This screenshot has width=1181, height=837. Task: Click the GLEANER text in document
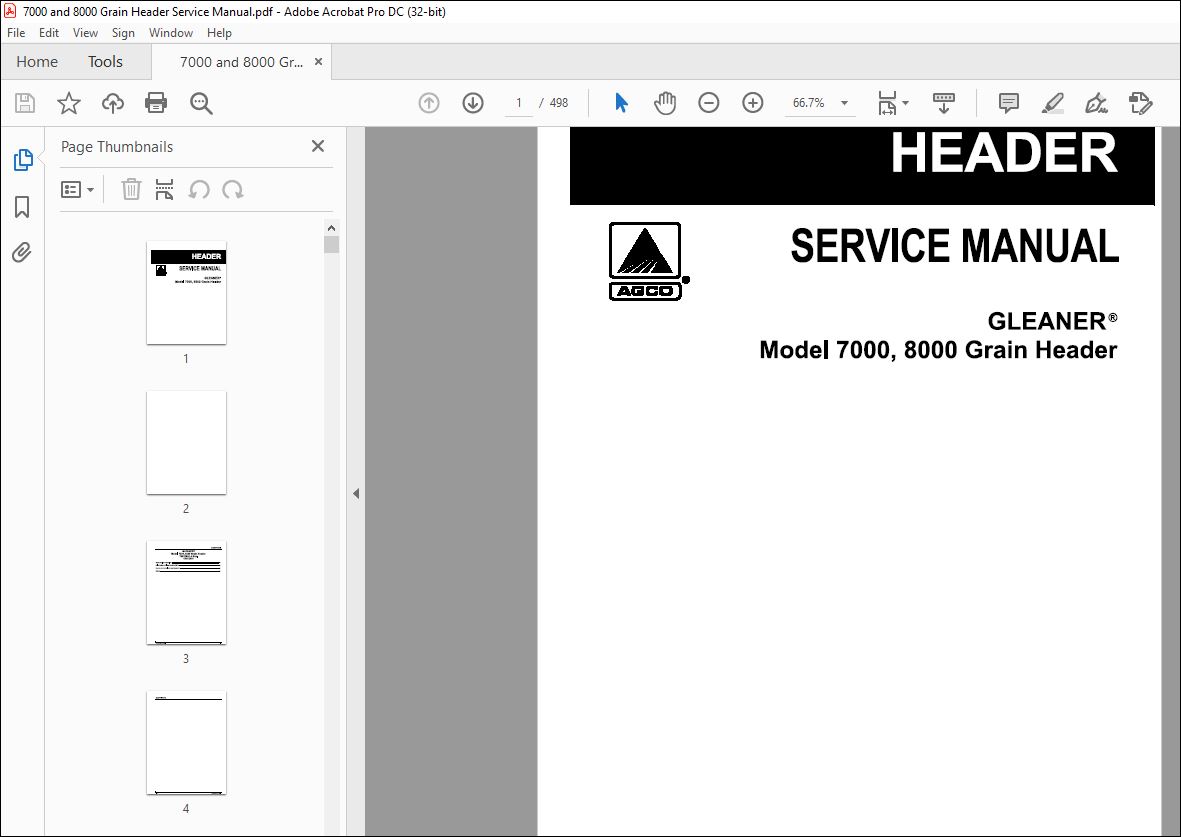click(x=1052, y=321)
